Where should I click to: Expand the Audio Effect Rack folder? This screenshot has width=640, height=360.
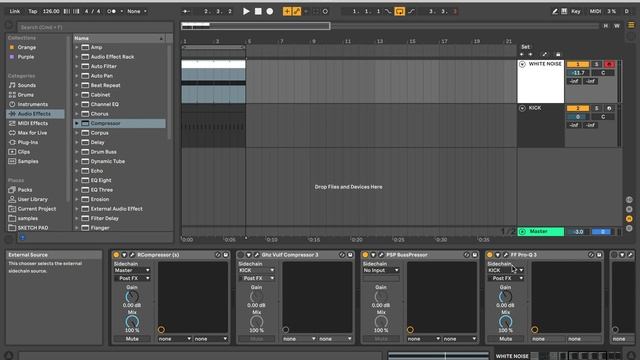[x=77, y=57]
